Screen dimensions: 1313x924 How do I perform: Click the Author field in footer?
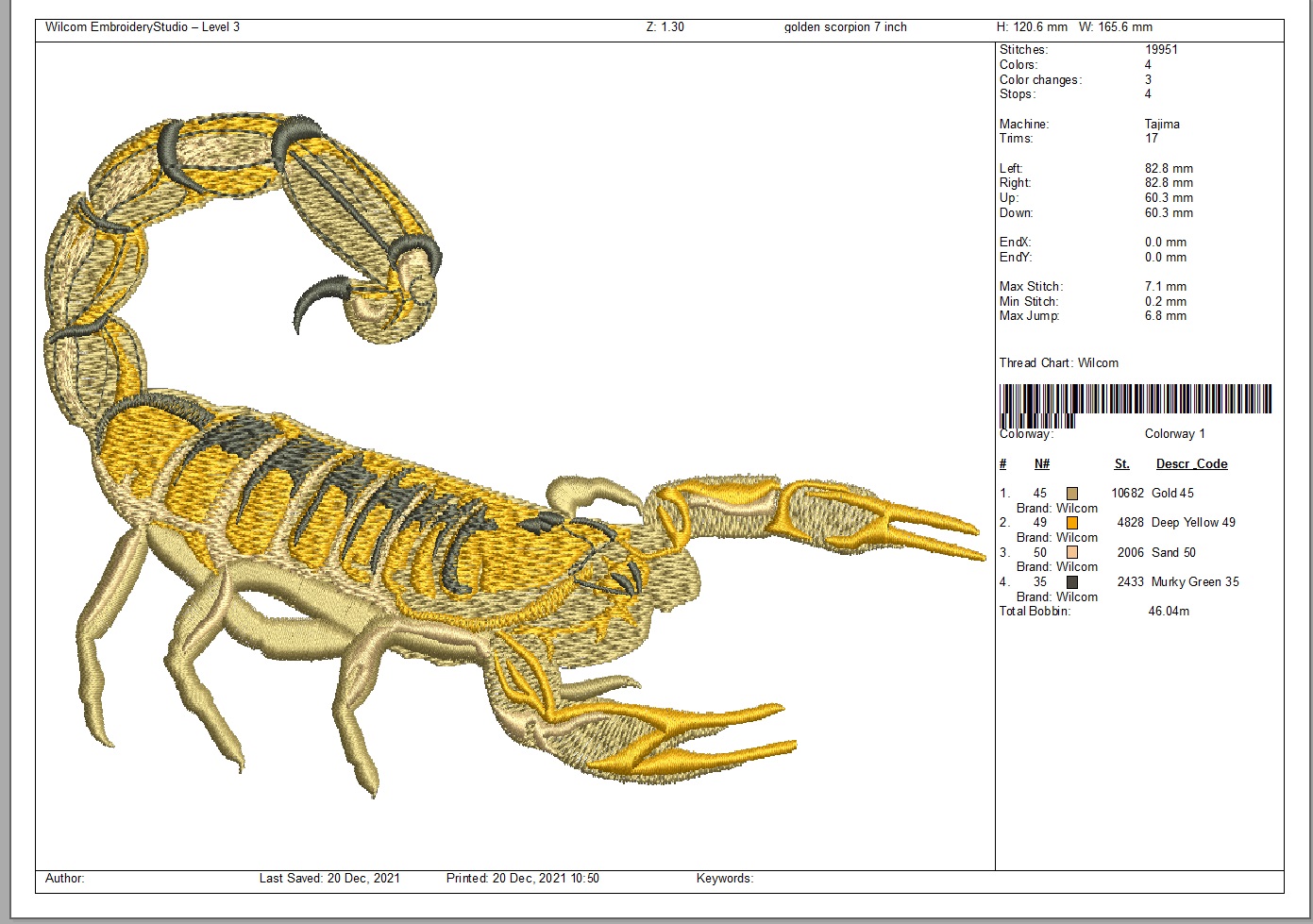[65, 879]
